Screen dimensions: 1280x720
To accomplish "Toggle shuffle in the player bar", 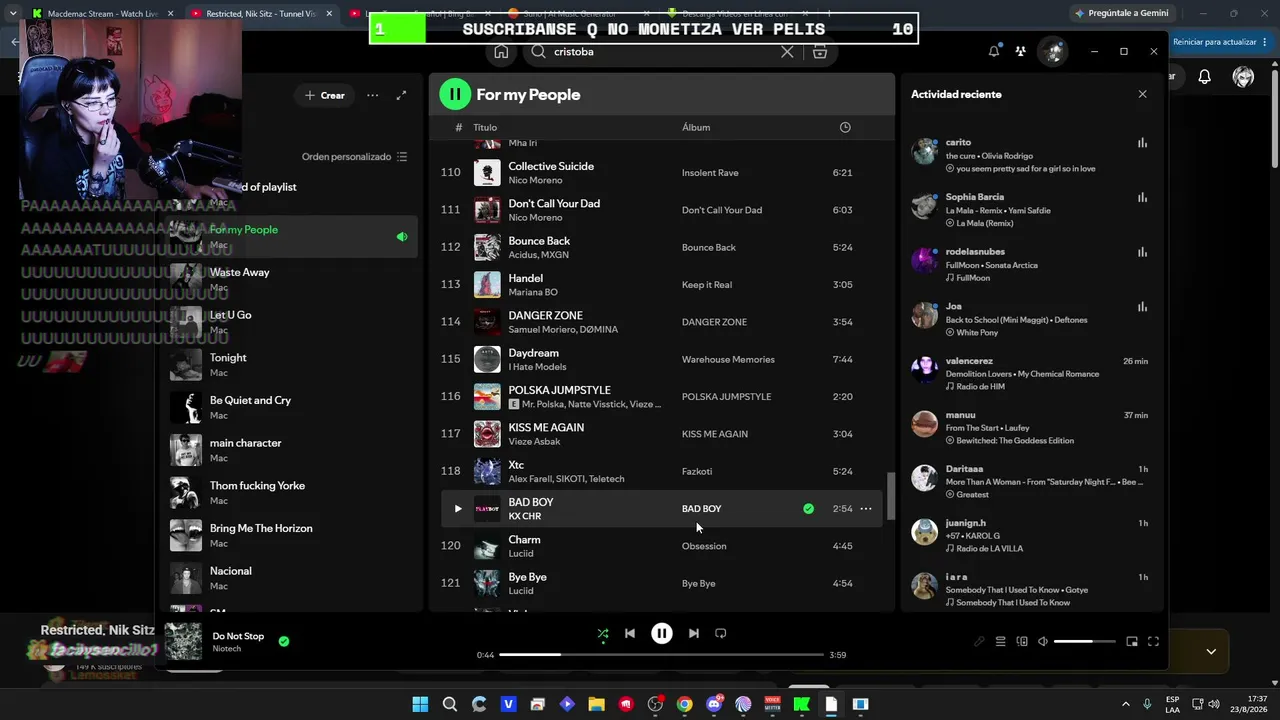I will pos(602,633).
